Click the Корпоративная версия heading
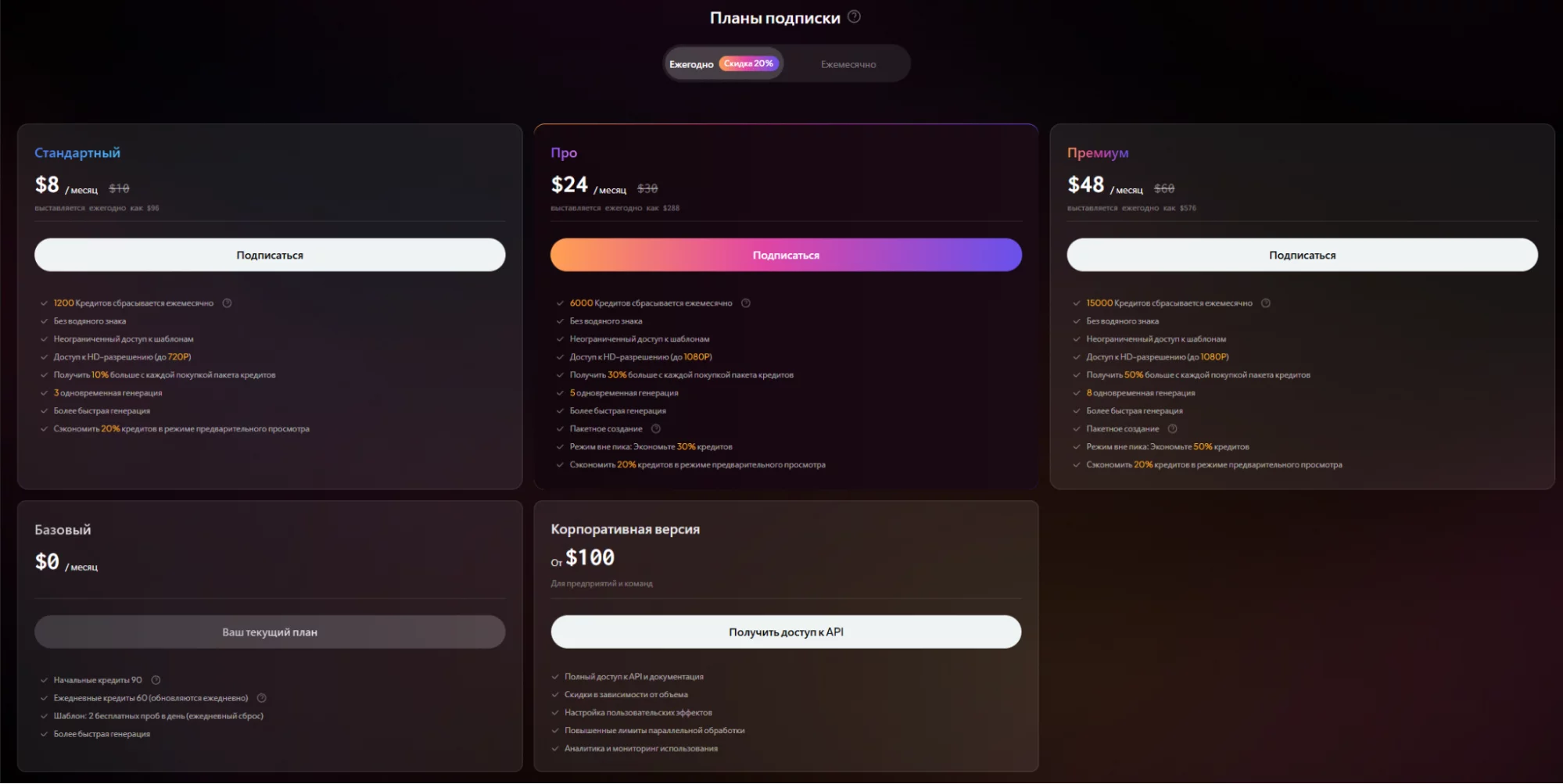The width and height of the screenshot is (1563, 784). pos(625,529)
